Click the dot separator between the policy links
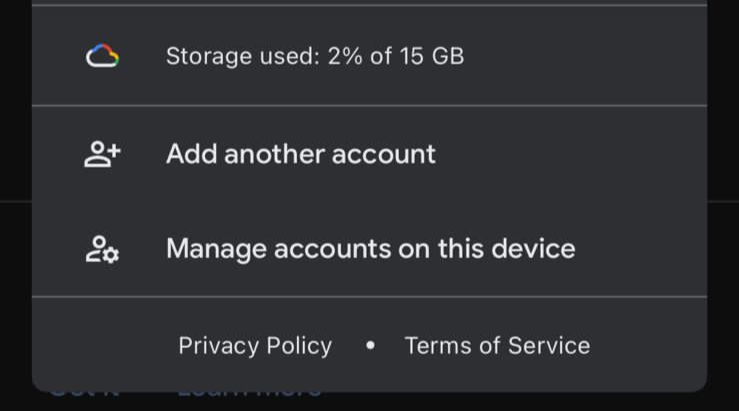 tap(370, 345)
